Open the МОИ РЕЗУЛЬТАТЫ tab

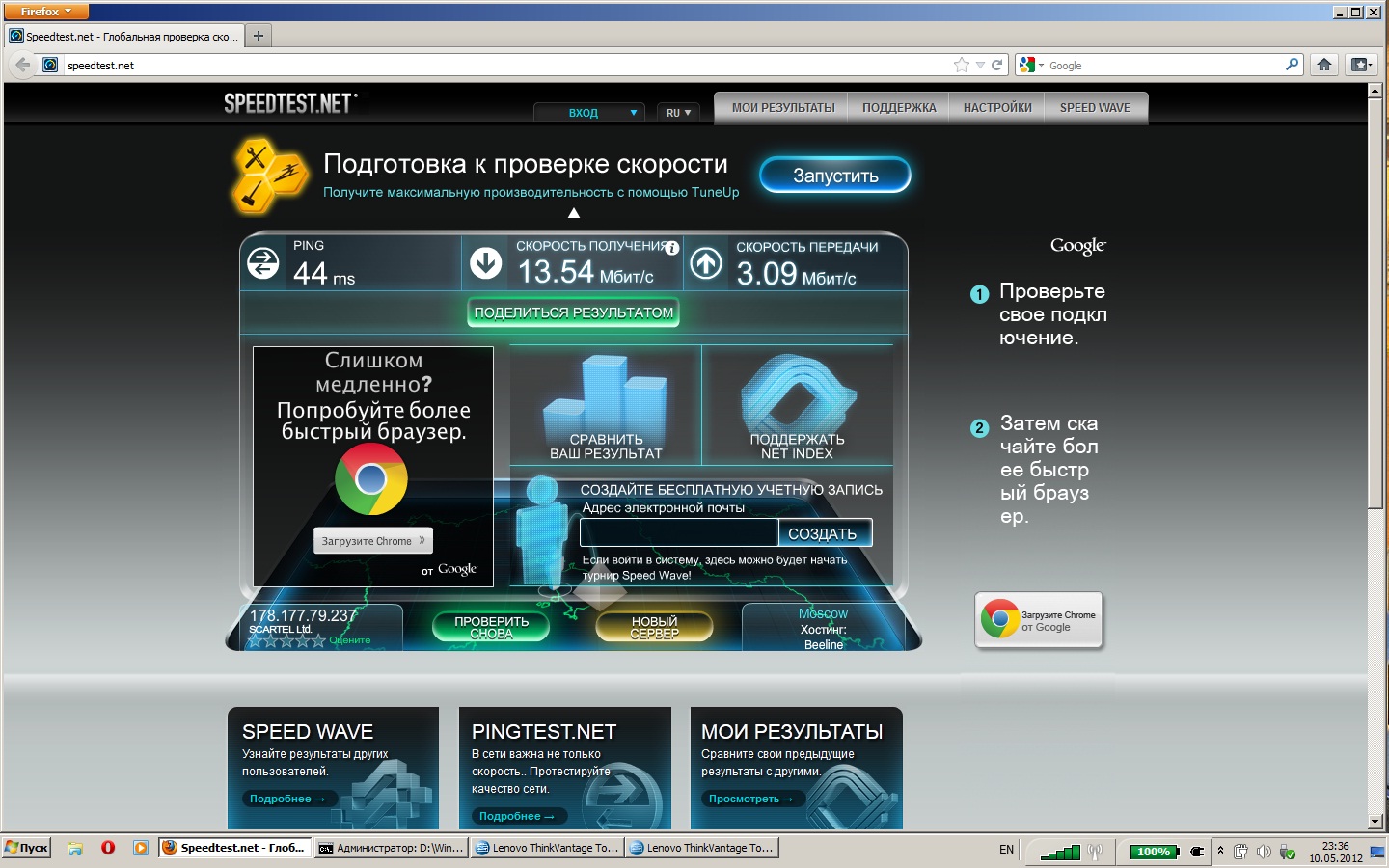[782, 108]
